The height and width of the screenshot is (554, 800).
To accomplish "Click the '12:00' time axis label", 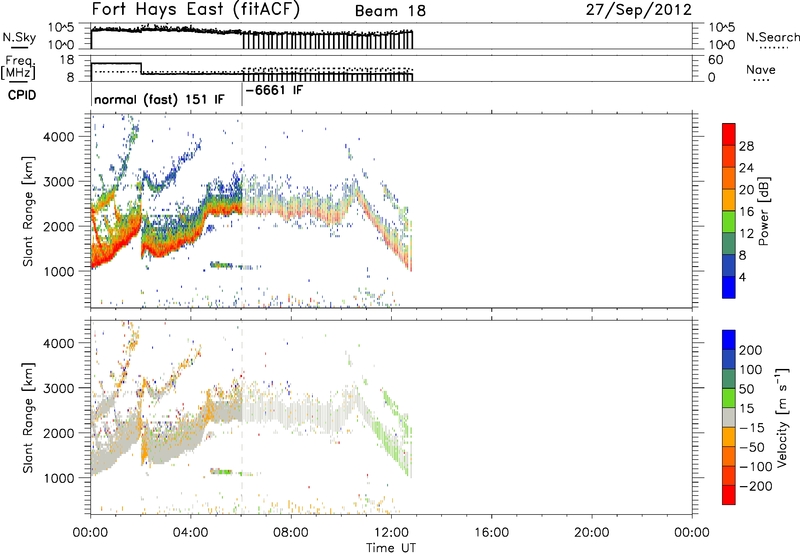I will pos(391,533).
